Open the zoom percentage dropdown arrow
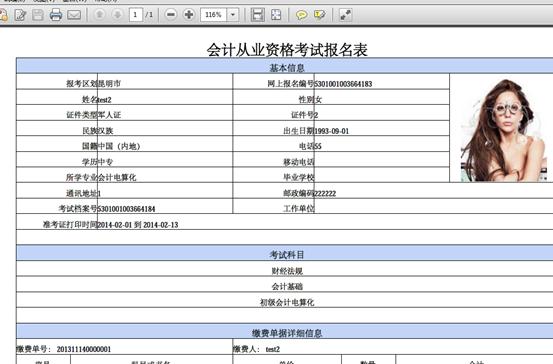 [233, 15]
